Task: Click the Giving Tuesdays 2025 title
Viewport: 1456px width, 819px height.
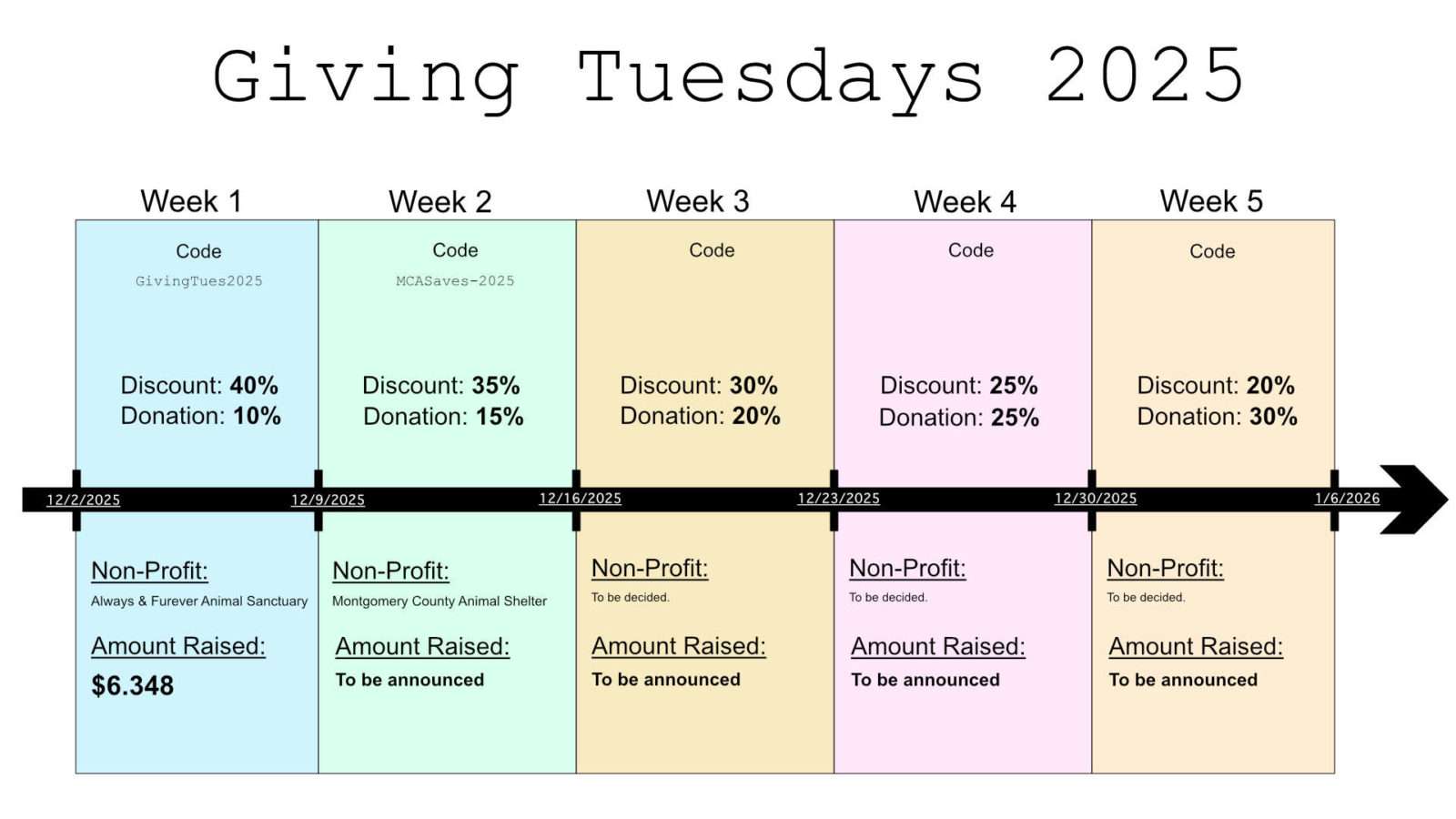Action: [x=728, y=76]
